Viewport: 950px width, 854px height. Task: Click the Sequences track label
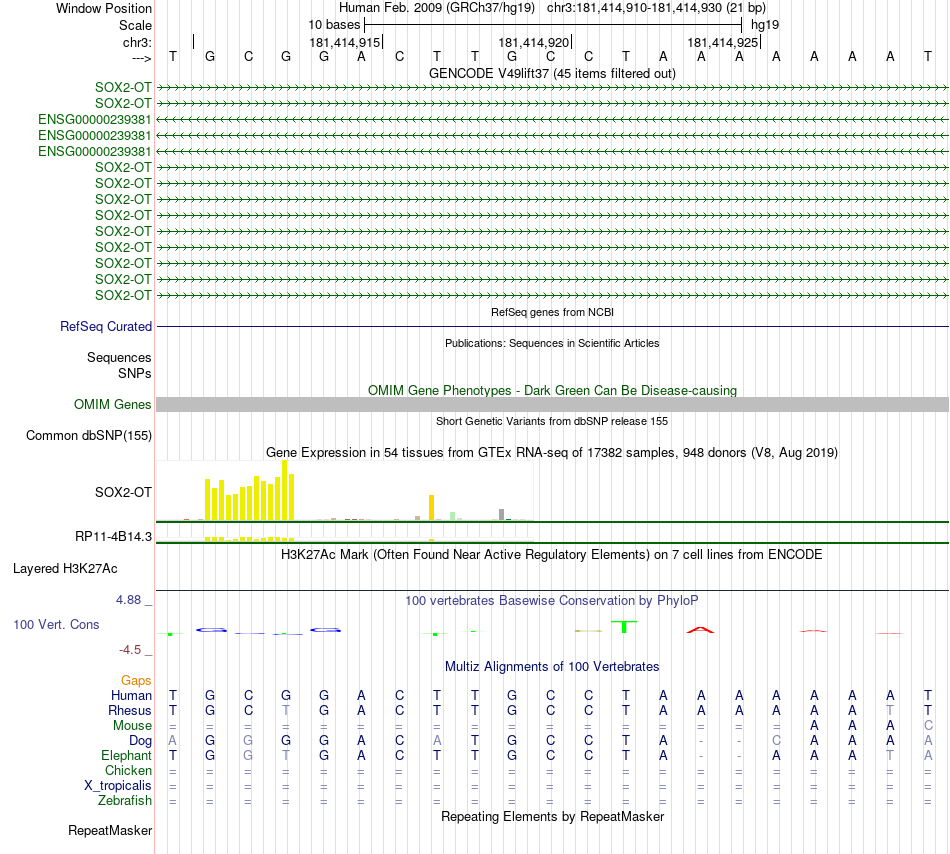[x=119, y=357]
